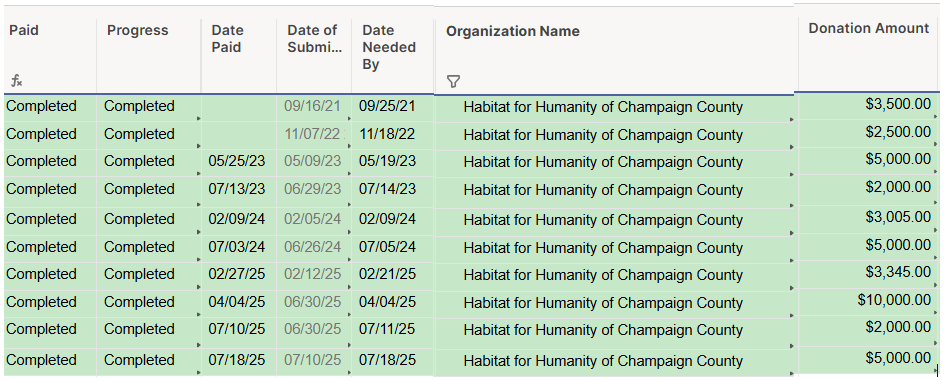Open dropdown arrow in first row Organization Name cell
The height and width of the screenshot is (380, 944).
(792, 120)
